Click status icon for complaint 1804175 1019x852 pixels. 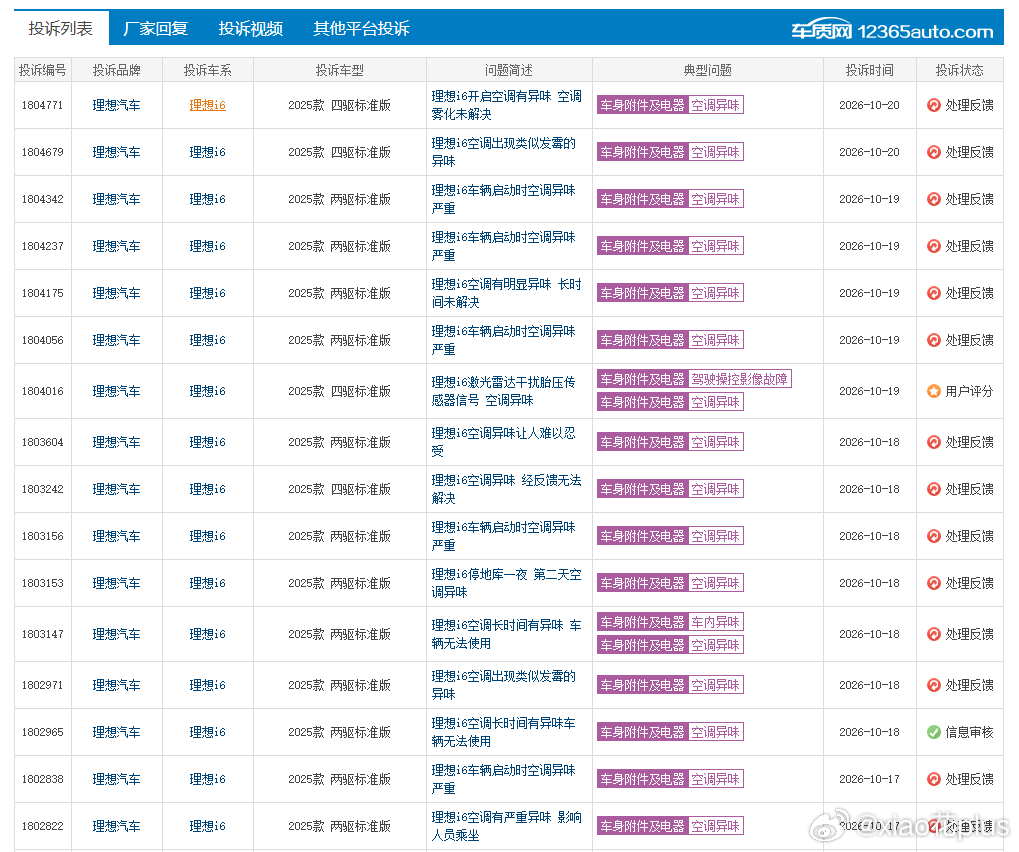(x=934, y=293)
